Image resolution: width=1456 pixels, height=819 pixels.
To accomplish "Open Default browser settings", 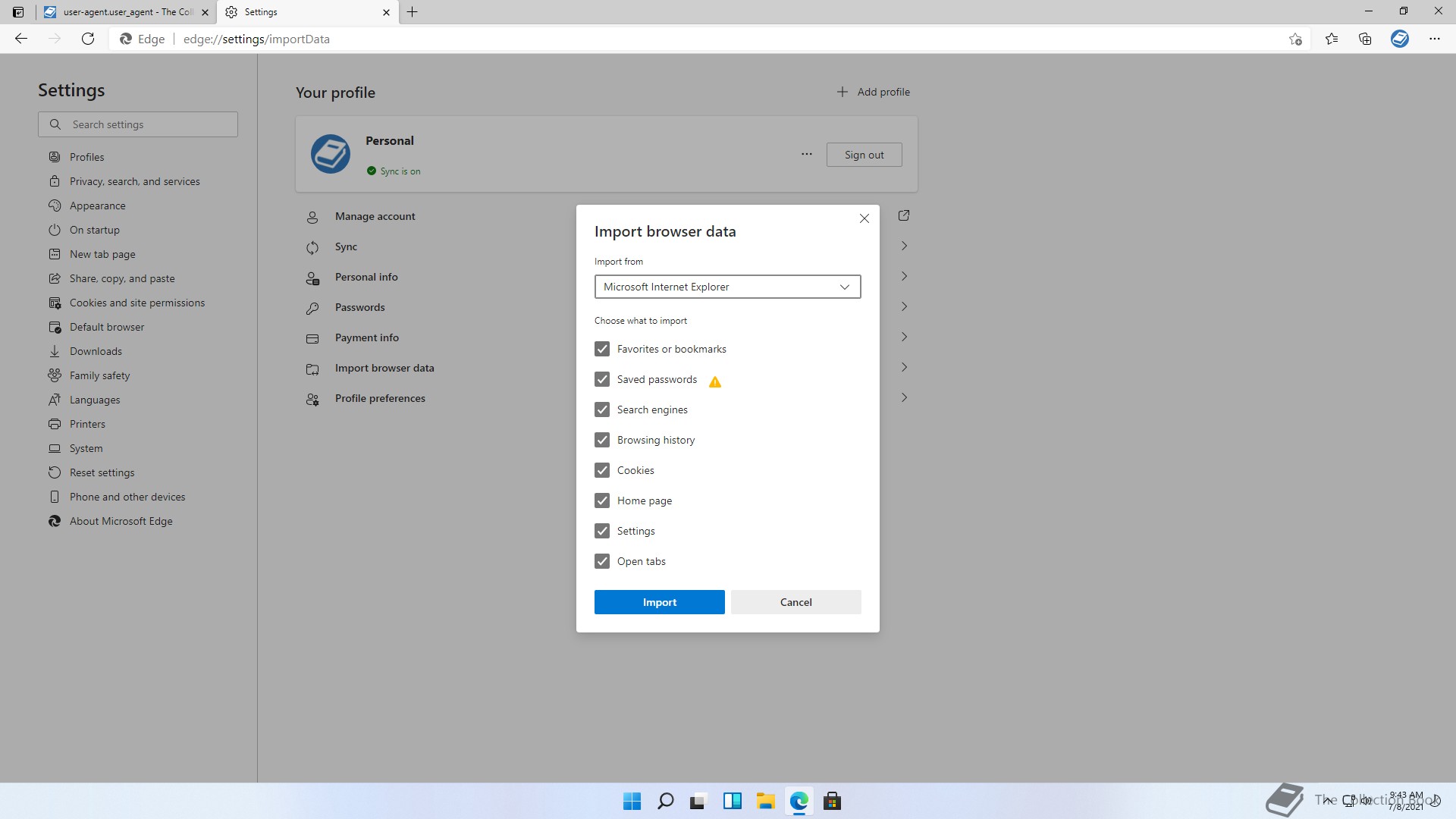I will click(x=106, y=327).
